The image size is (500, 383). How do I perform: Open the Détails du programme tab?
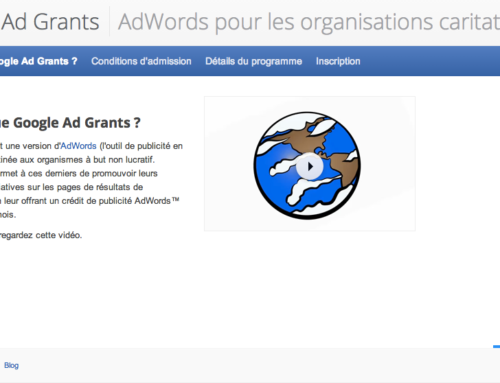pos(254,61)
